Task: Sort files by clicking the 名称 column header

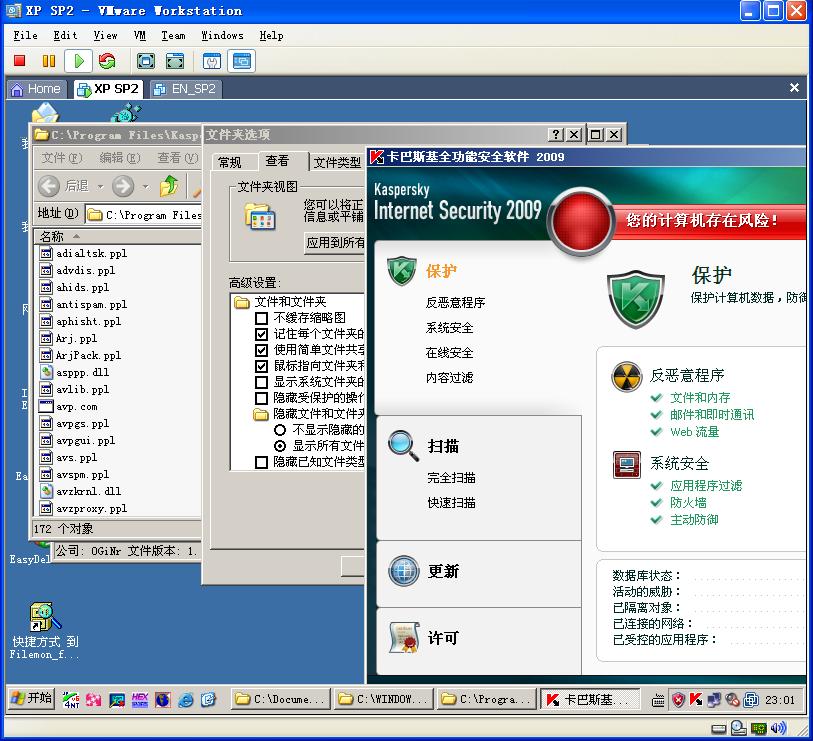Action: tap(118, 237)
